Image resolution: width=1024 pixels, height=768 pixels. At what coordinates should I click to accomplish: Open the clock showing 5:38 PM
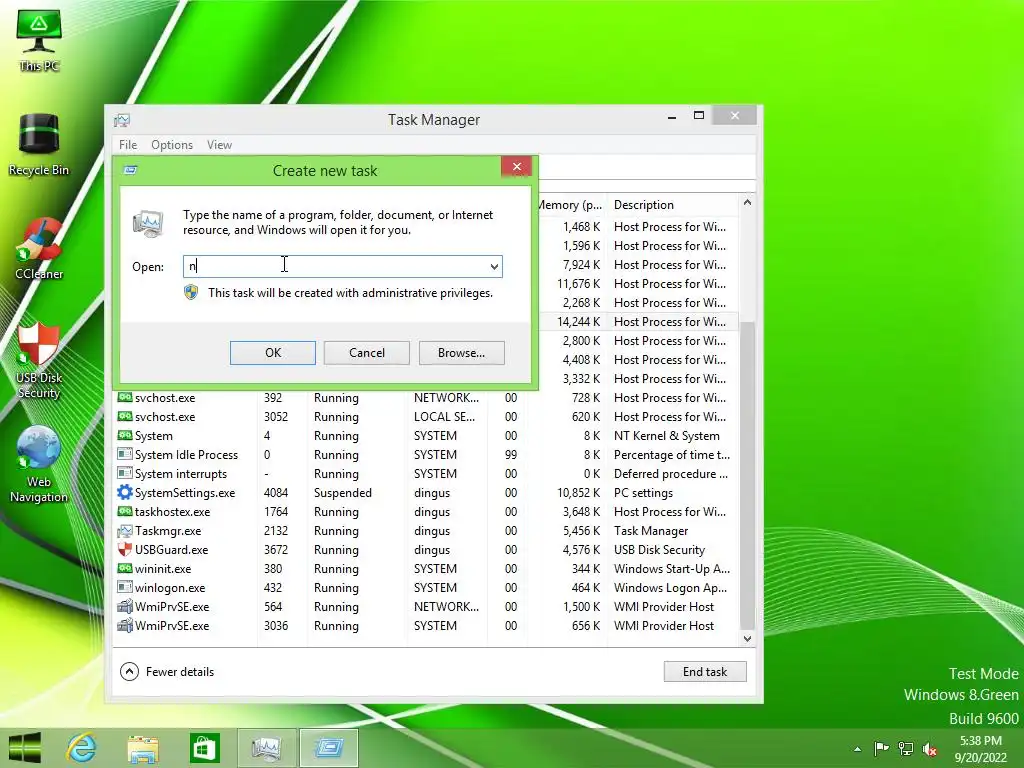click(x=980, y=748)
